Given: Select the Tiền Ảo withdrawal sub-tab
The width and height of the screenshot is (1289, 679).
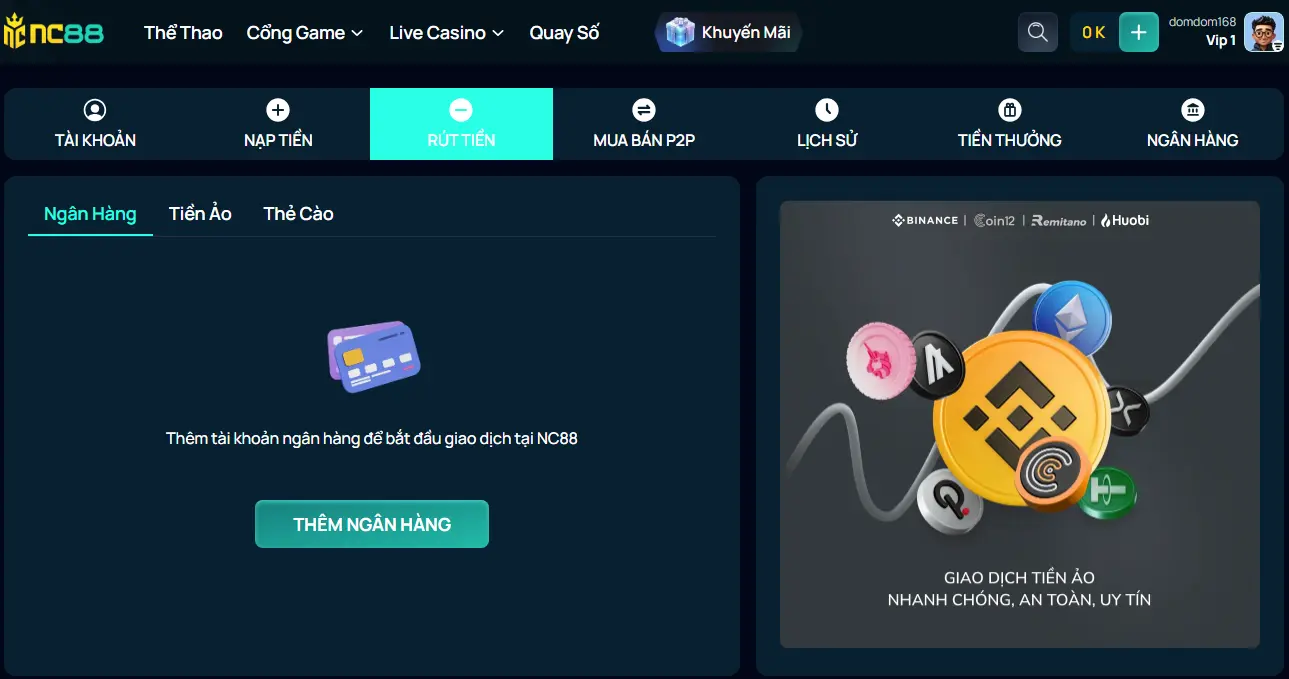Looking at the screenshot, I should [x=200, y=214].
